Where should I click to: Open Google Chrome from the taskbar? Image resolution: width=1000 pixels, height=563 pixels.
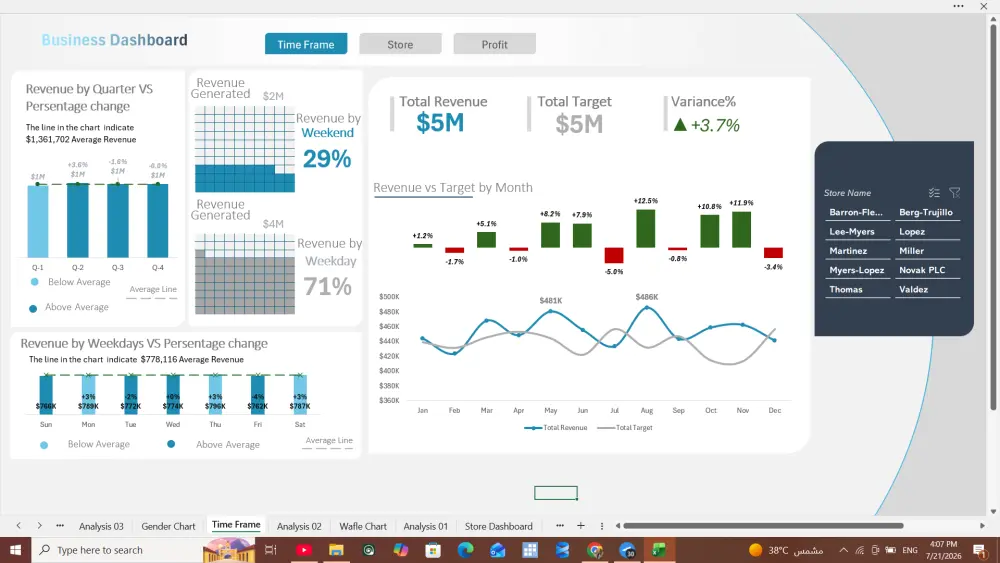594,550
